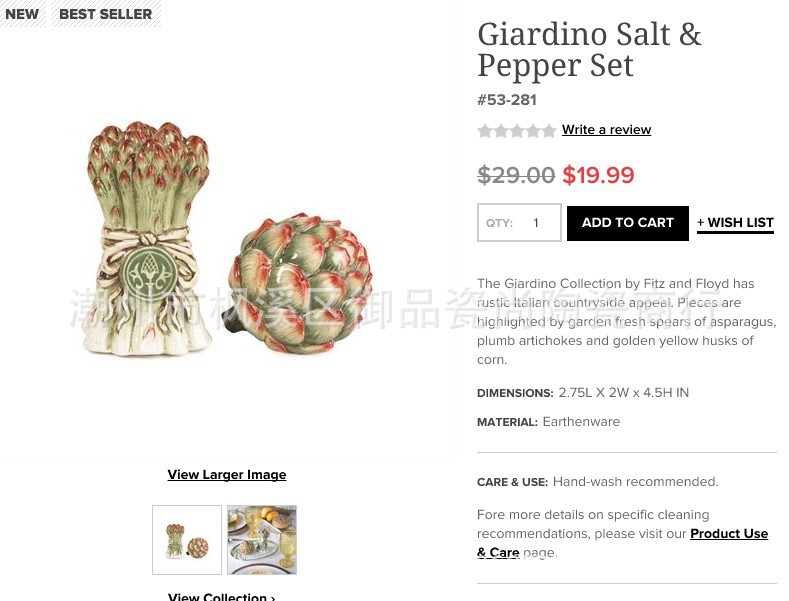Click the asparagus salt shaker in main image
Image resolution: width=789 pixels, height=601 pixels.
point(150,240)
